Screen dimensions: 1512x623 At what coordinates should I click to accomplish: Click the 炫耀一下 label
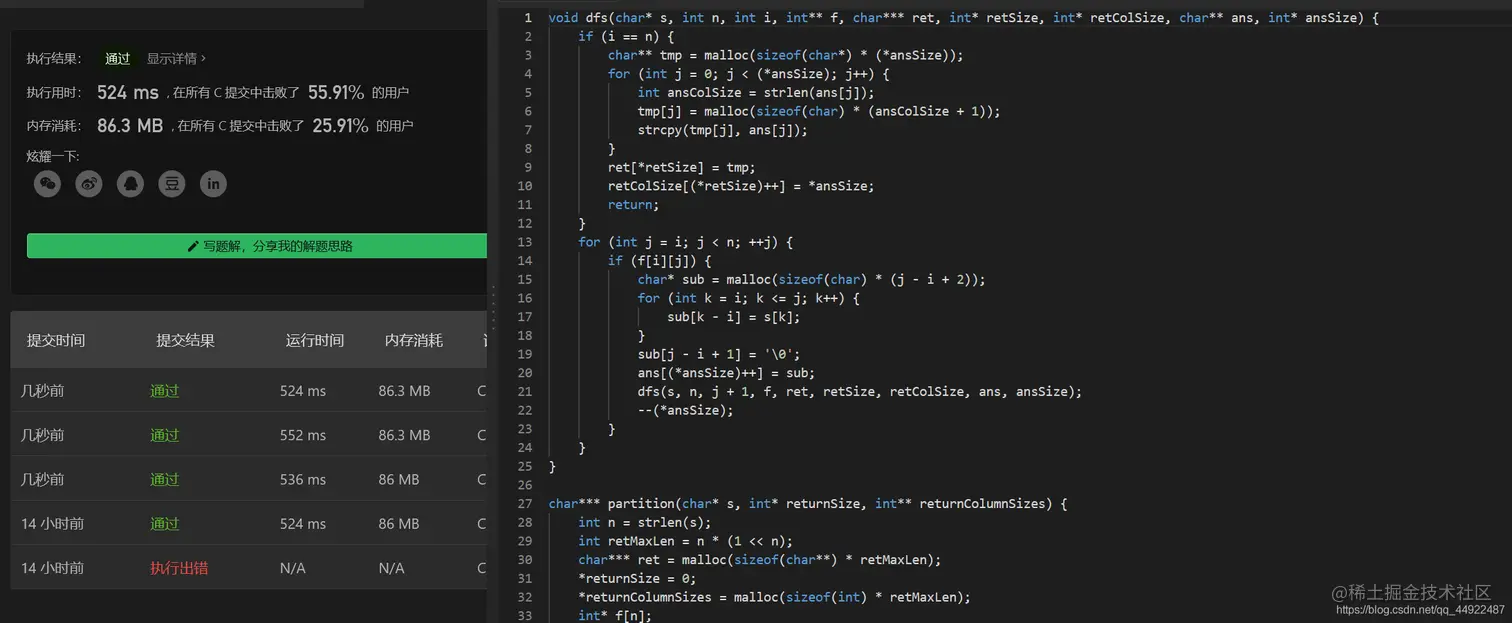pyautogui.click(x=53, y=156)
